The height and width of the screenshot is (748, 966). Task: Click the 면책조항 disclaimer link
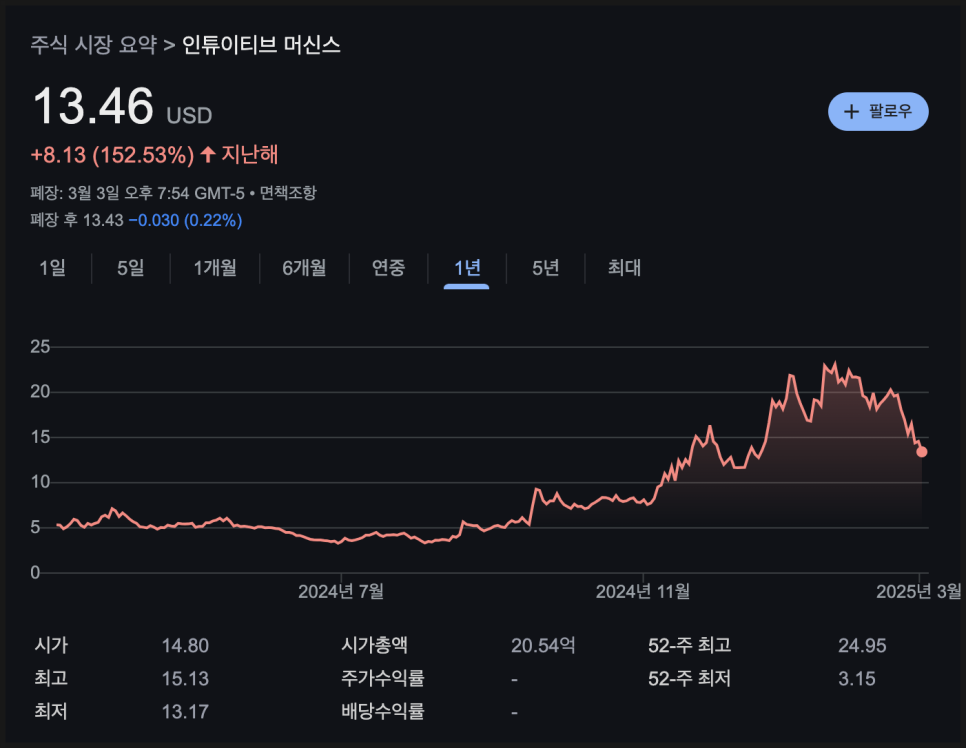tap(288, 193)
